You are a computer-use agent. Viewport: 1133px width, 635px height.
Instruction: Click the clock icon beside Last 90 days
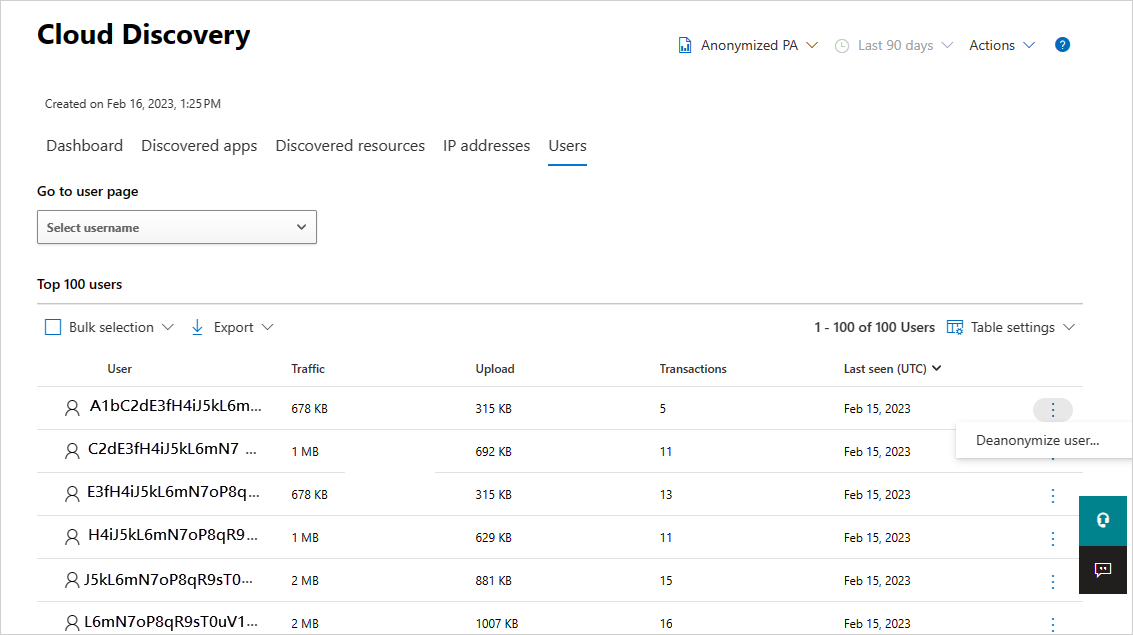[842, 46]
